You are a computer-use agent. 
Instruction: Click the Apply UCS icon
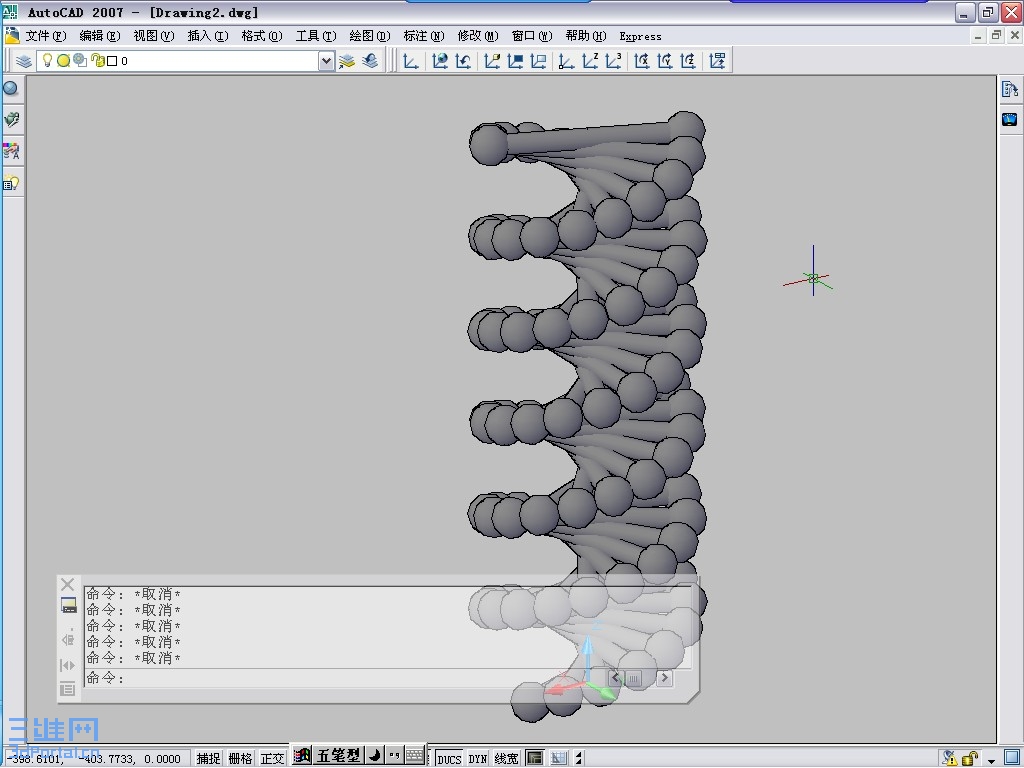coord(717,61)
